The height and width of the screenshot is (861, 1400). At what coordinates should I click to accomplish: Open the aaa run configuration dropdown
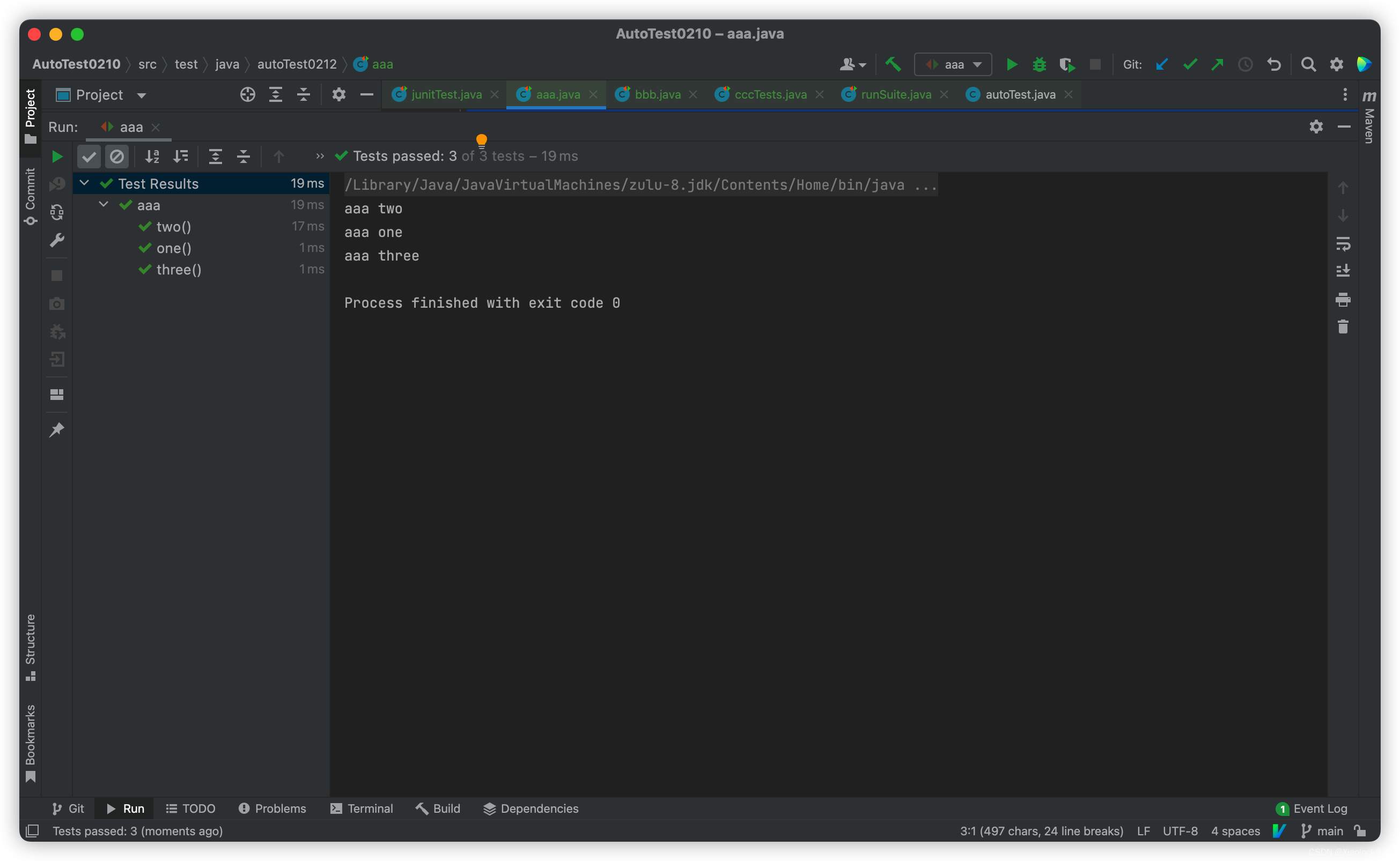(953, 64)
